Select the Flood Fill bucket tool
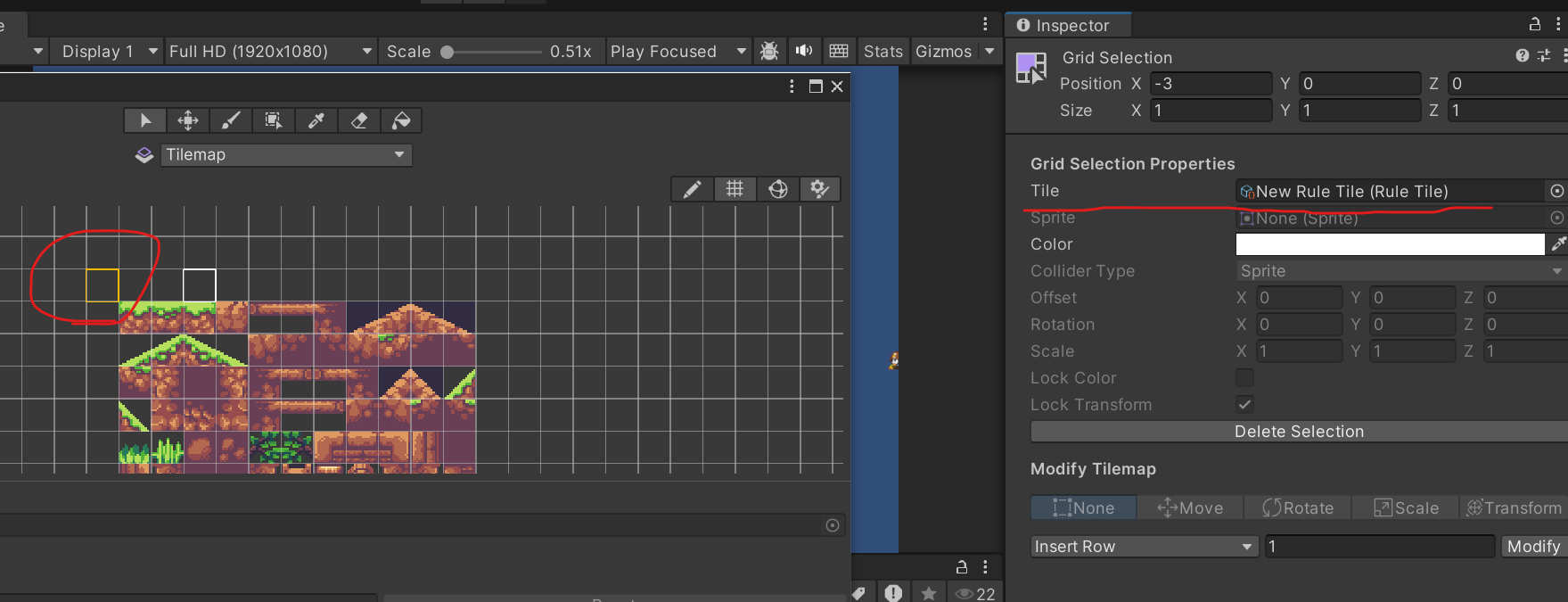 401,120
